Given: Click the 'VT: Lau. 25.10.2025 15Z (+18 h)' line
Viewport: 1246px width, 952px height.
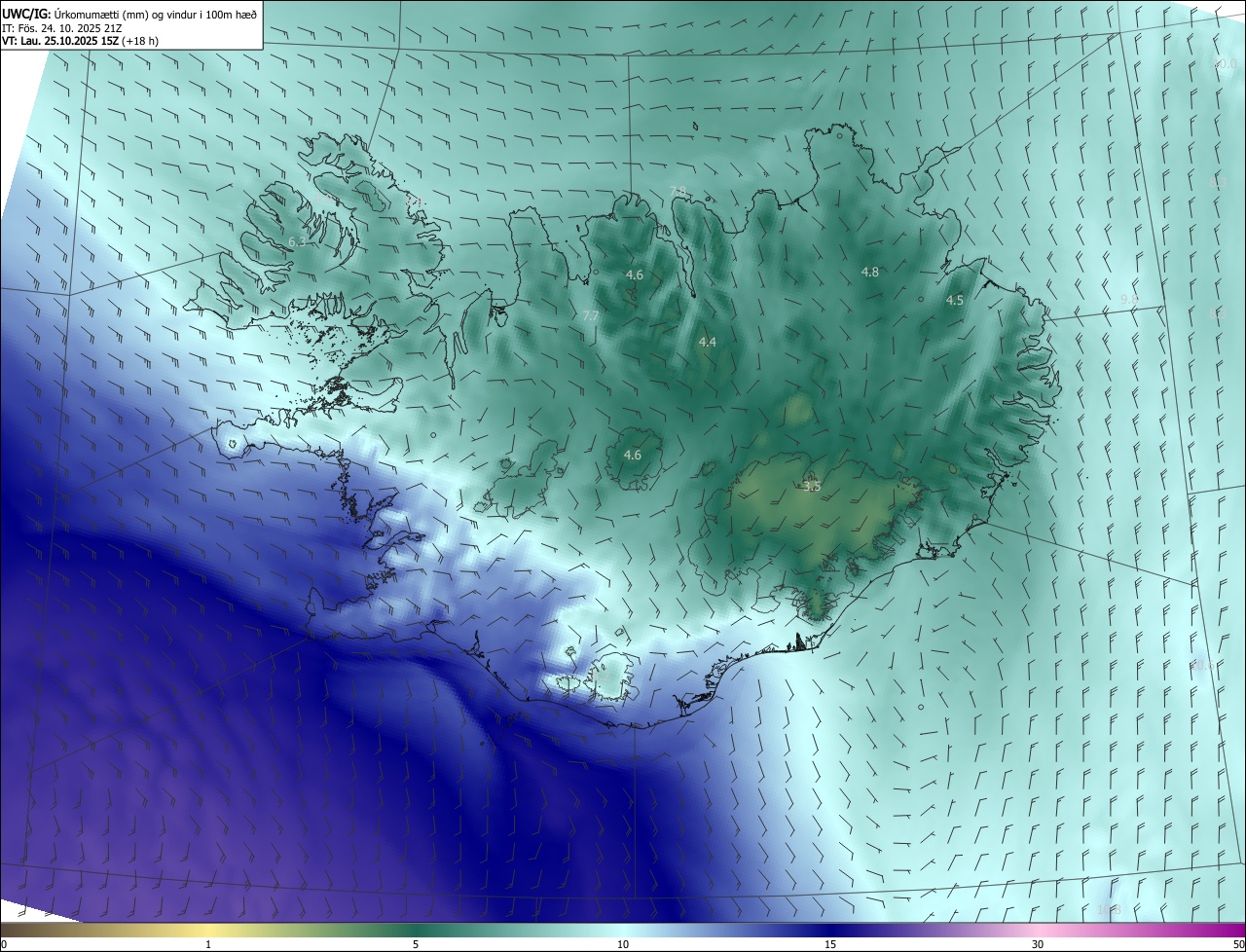Looking at the screenshot, I should [80, 41].
